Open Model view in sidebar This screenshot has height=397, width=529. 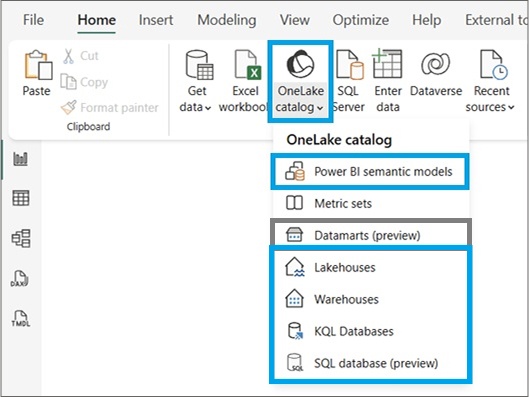tap(21, 238)
